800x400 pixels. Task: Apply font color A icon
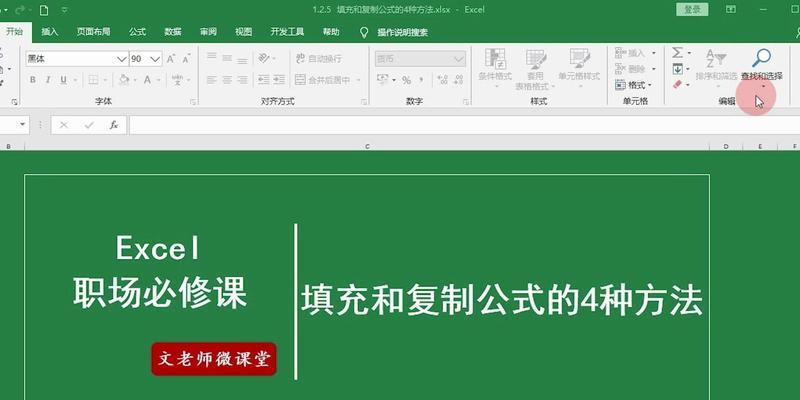pos(147,80)
